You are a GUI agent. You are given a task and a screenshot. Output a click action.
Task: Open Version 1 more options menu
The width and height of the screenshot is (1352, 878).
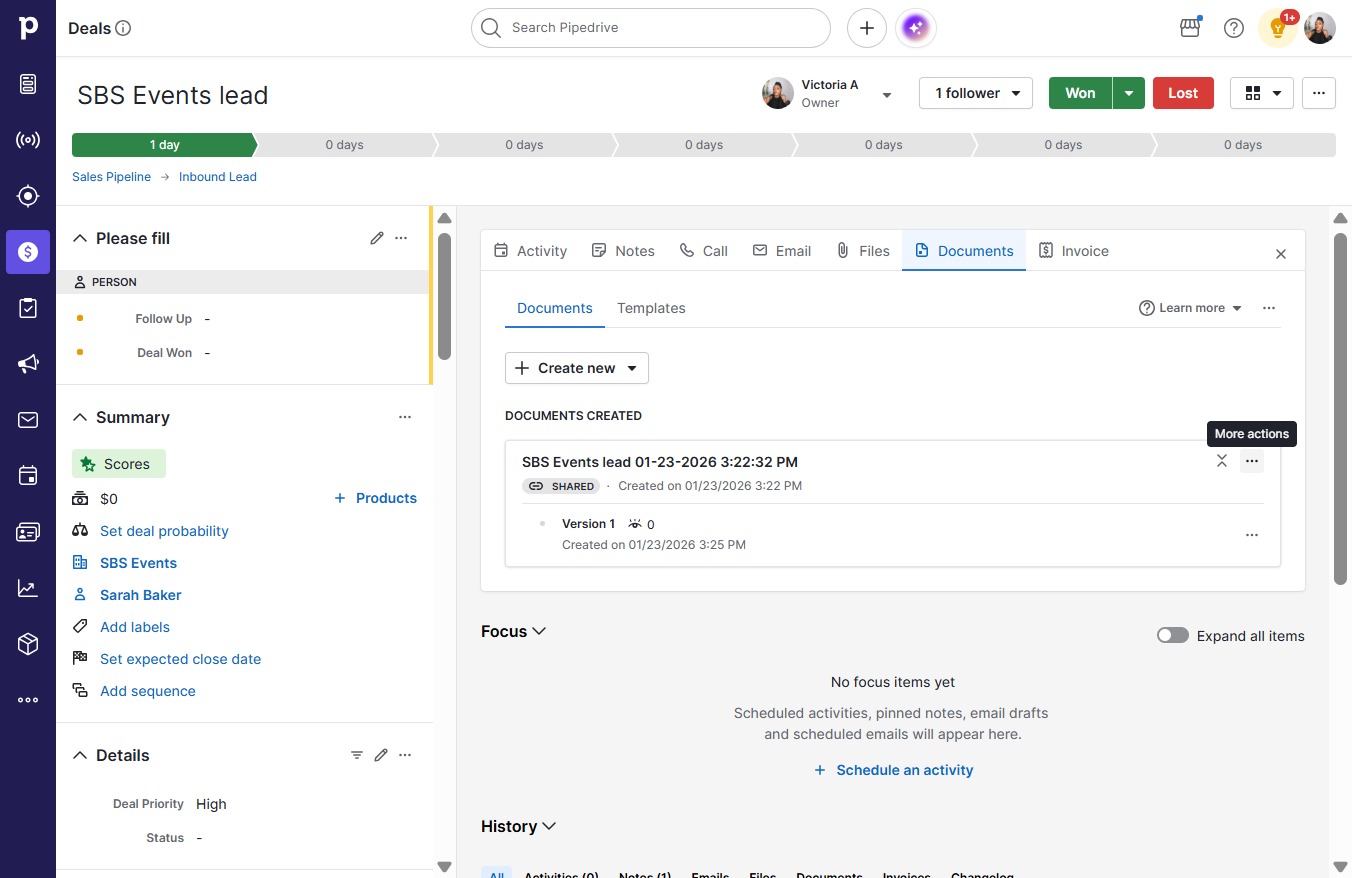(x=1252, y=535)
